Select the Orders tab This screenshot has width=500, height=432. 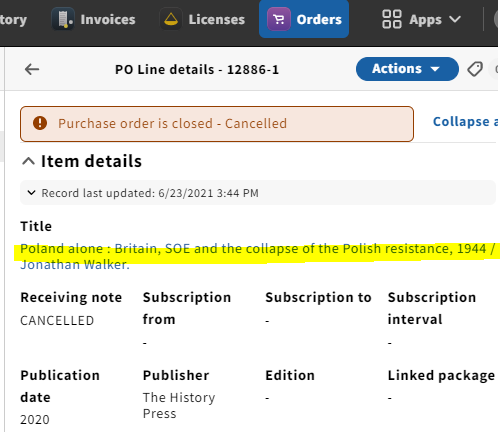pos(304,19)
